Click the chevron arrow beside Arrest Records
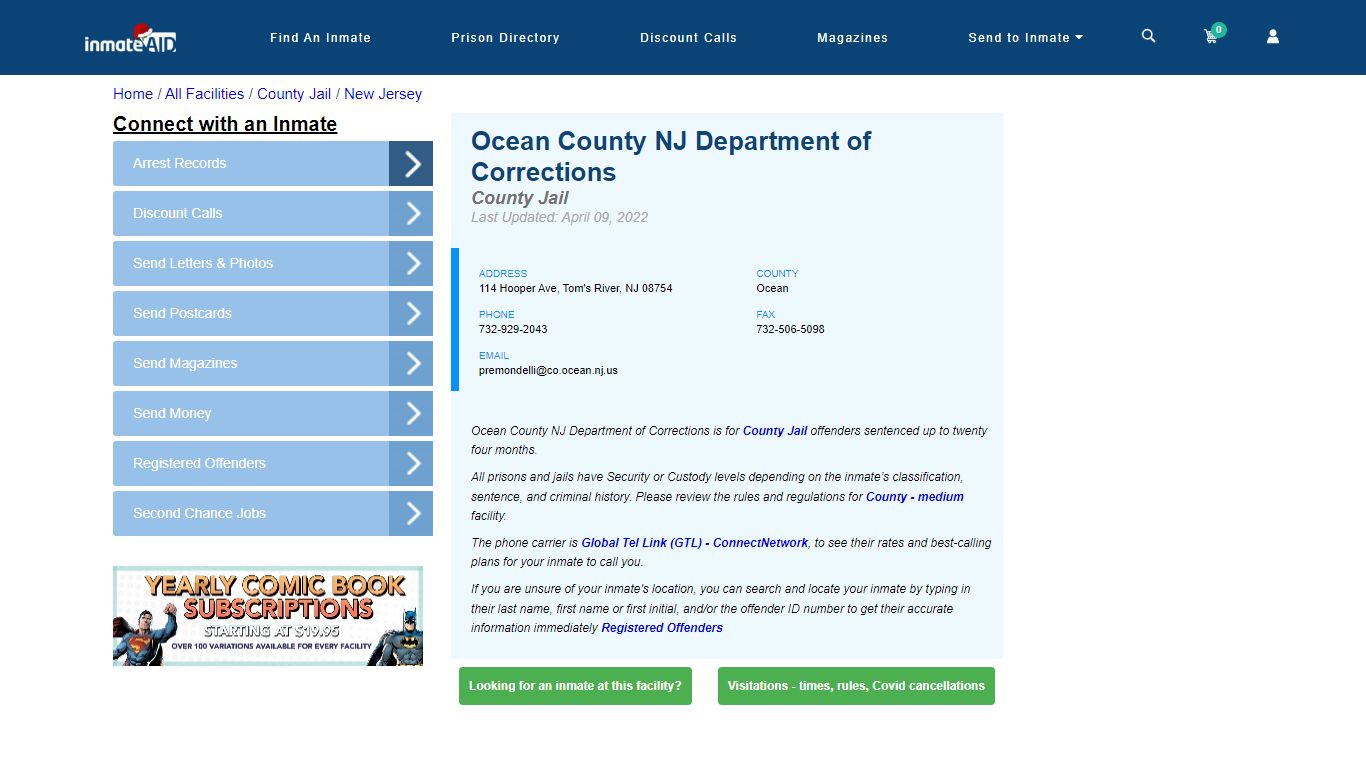The image size is (1366, 768). click(x=411, y=163)
